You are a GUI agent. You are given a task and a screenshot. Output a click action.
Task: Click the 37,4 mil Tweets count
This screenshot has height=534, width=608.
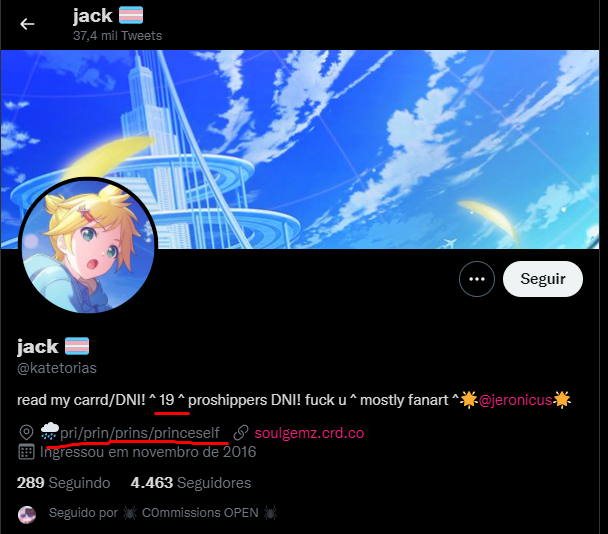click(117, 36)
